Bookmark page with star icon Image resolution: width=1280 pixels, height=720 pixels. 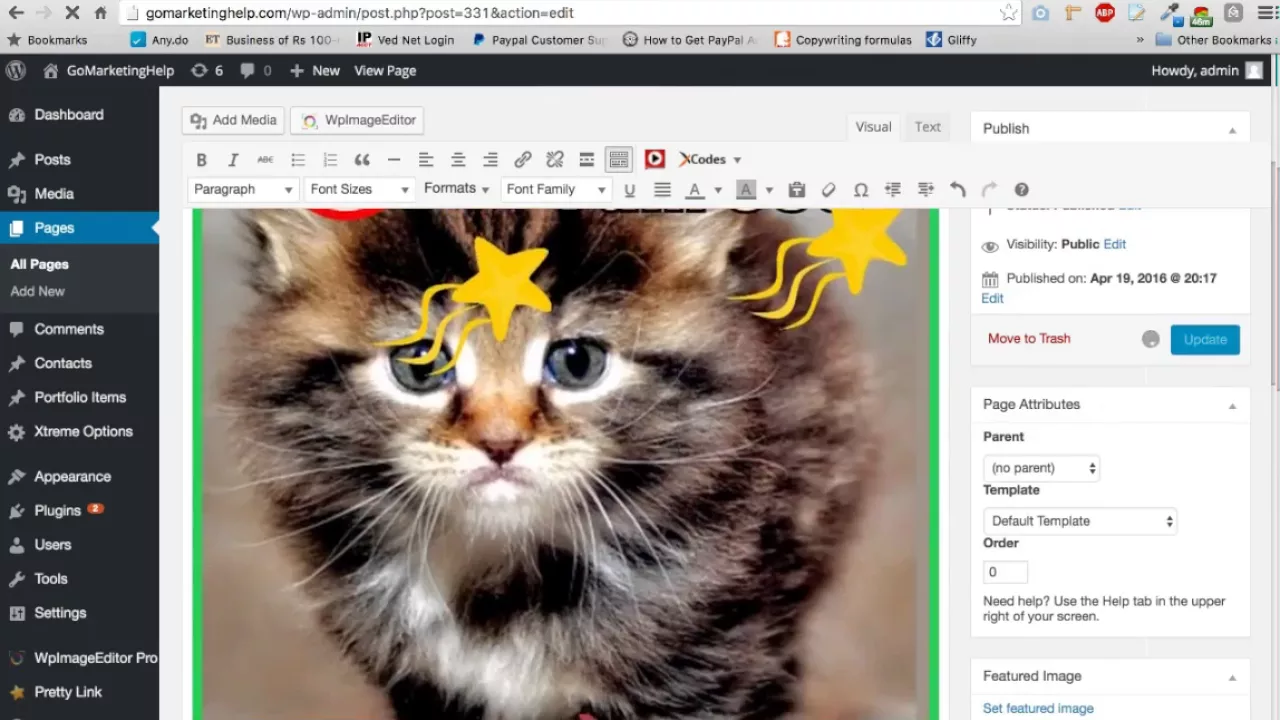(1008, 13)
